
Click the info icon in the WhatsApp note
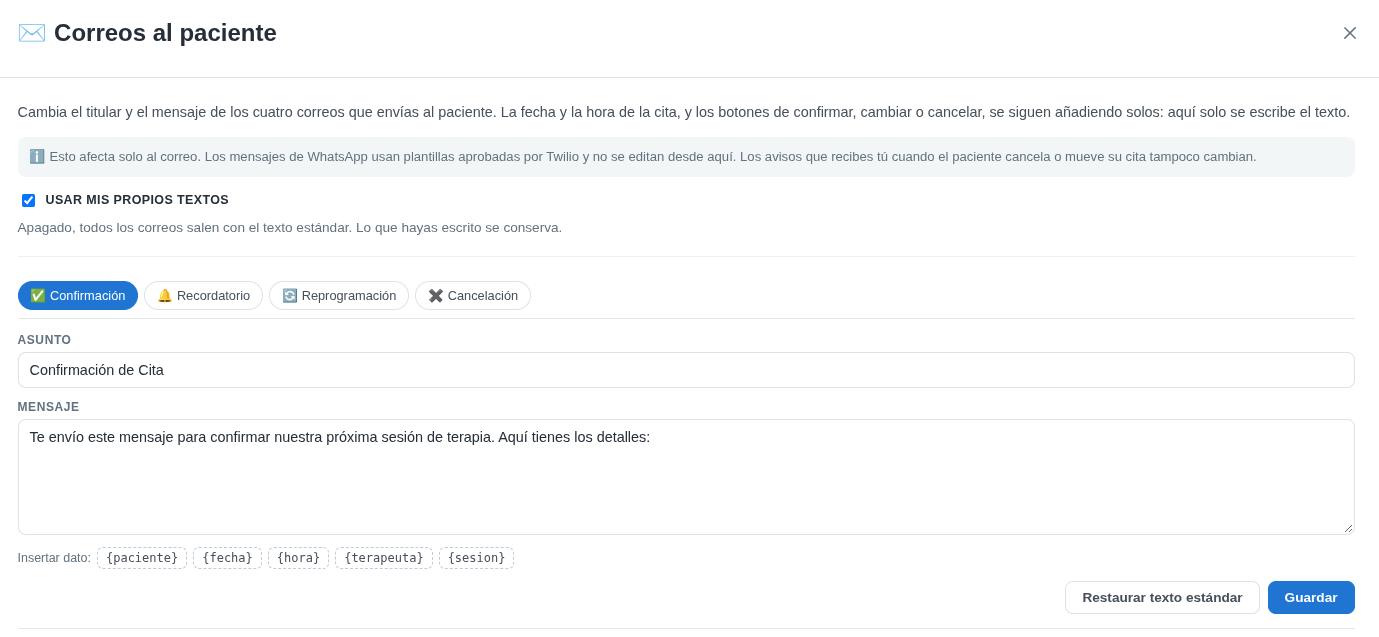(x=37, y=156)
